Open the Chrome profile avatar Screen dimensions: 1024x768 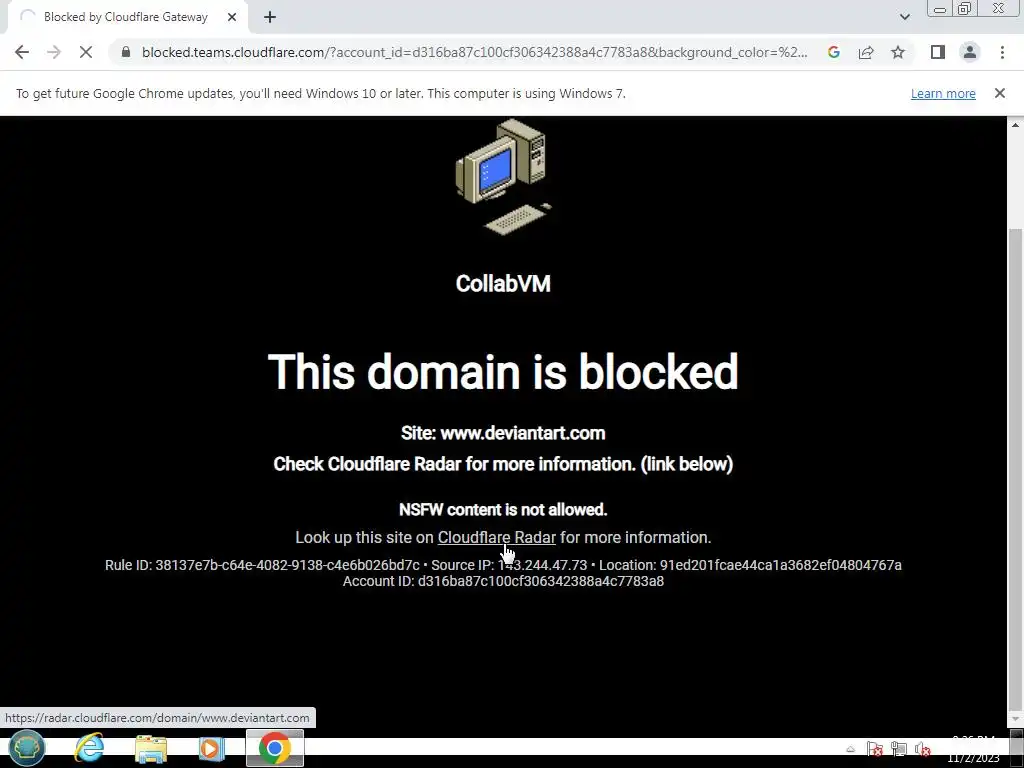coord(970,52)
